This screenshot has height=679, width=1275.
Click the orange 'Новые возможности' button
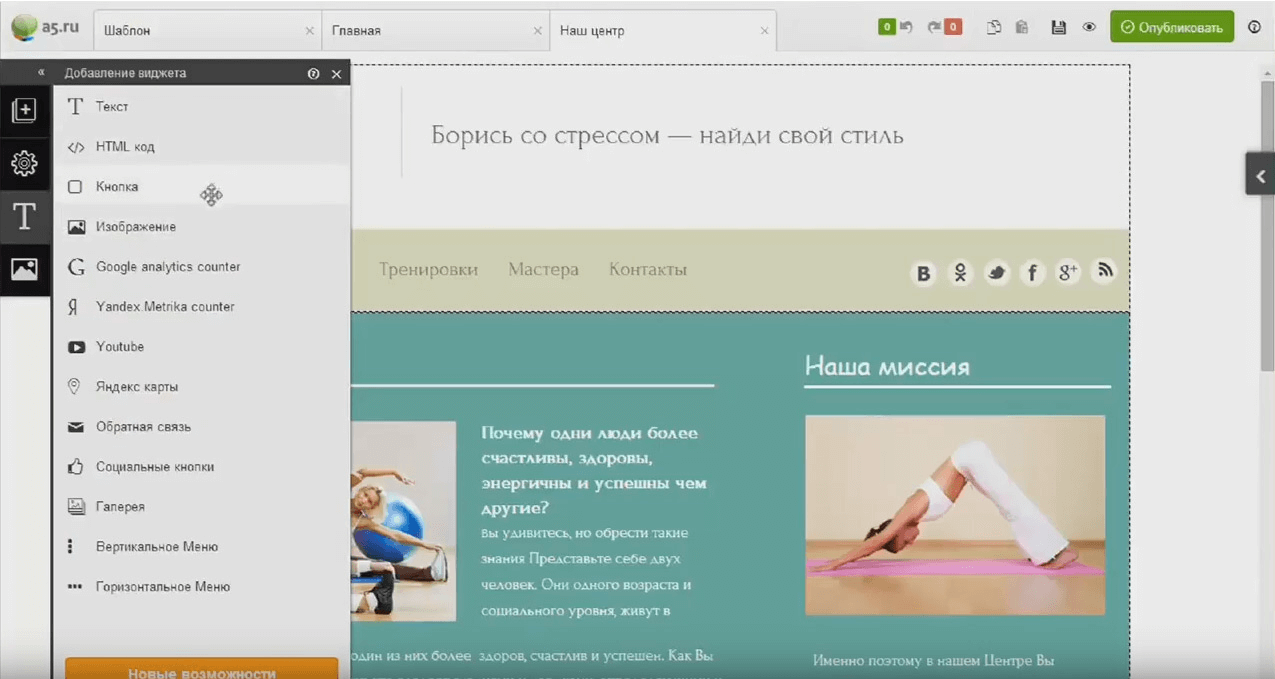201,670
